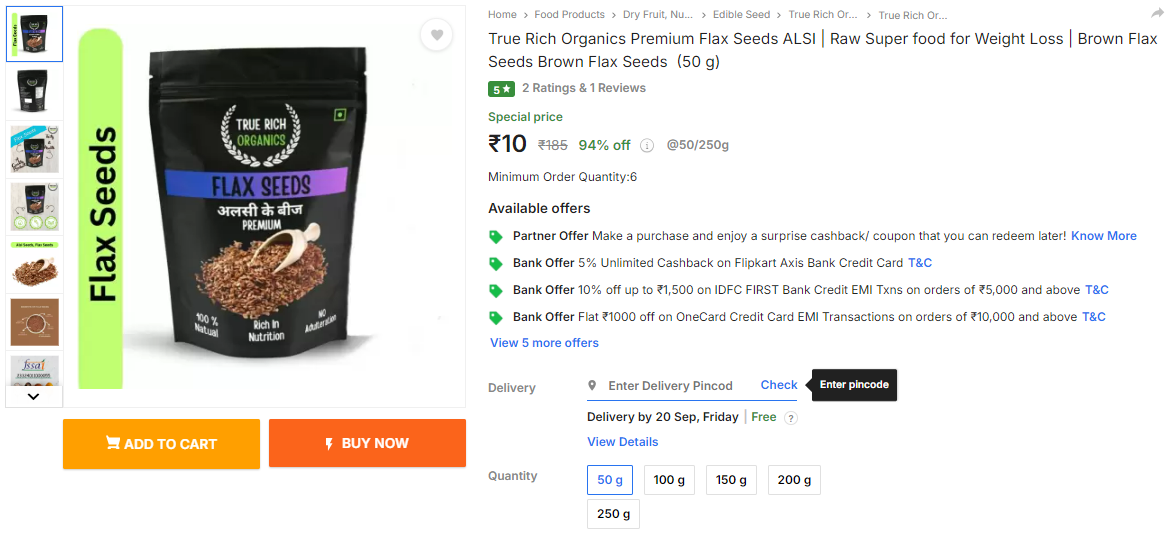Click the share arrow icon
The width and height of the screenshot is (1172, 546).
[1157, 13]
